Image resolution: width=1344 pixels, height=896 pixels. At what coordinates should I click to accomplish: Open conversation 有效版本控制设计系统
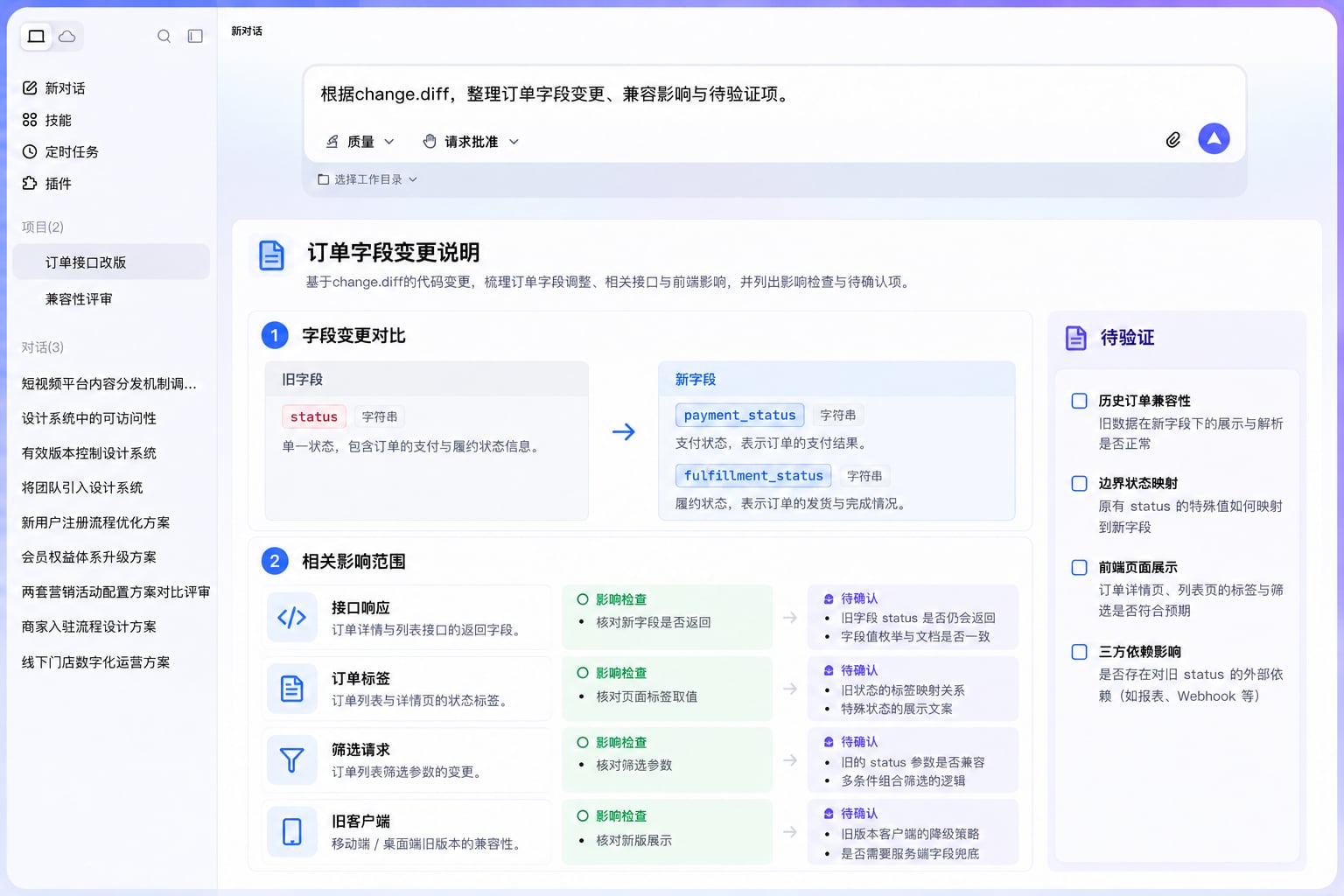click(88, 453)
